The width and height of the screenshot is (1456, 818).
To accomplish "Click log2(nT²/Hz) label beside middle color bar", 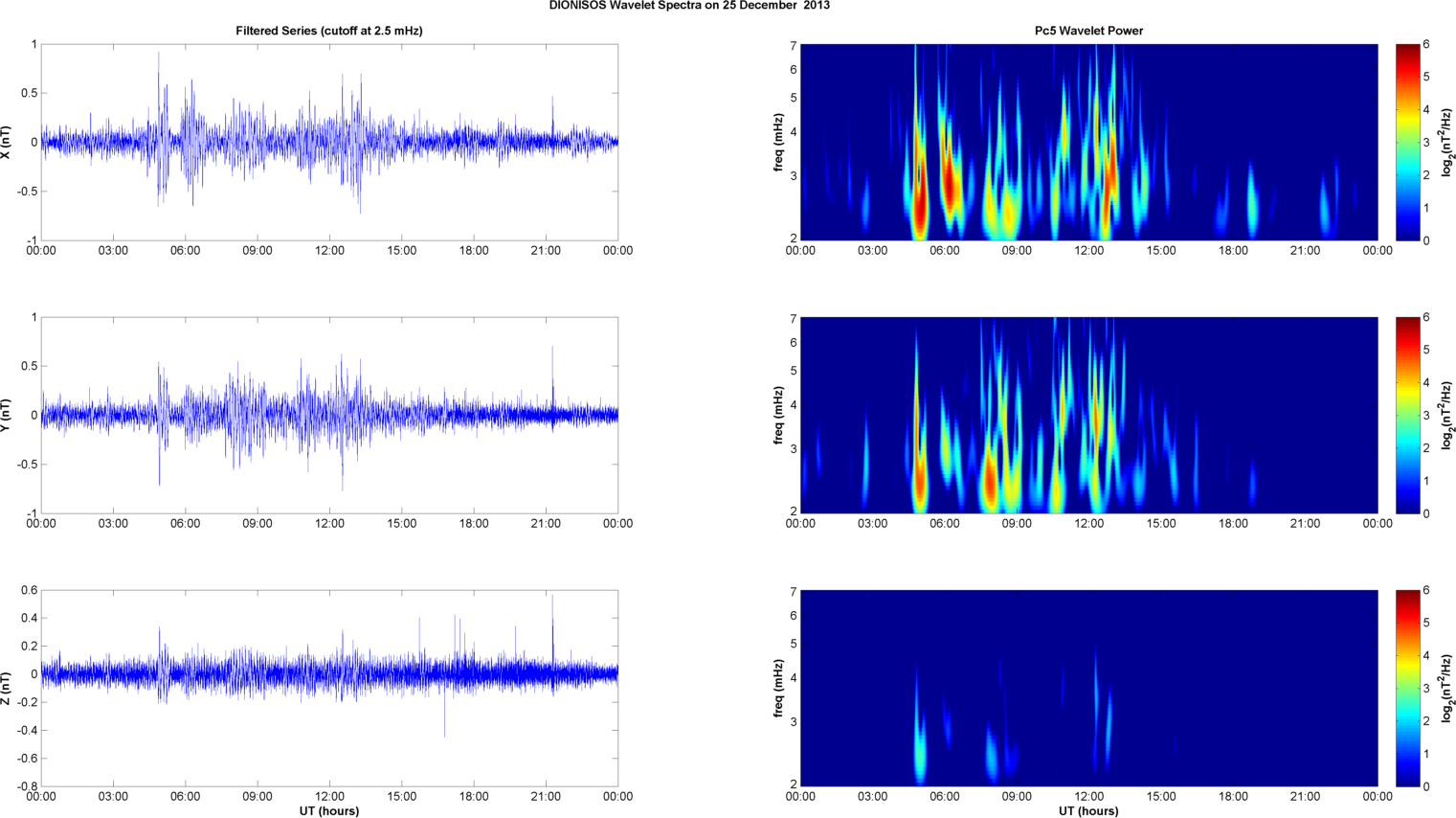I will 1448,415.
